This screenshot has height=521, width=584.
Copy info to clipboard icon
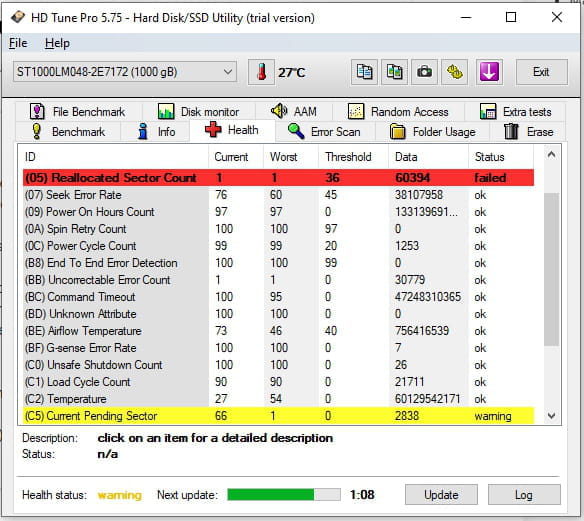[364, 72]
